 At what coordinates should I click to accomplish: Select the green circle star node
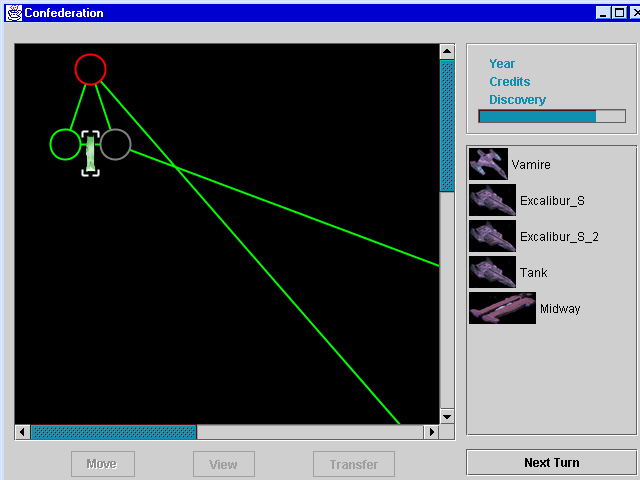coord(64,144)
